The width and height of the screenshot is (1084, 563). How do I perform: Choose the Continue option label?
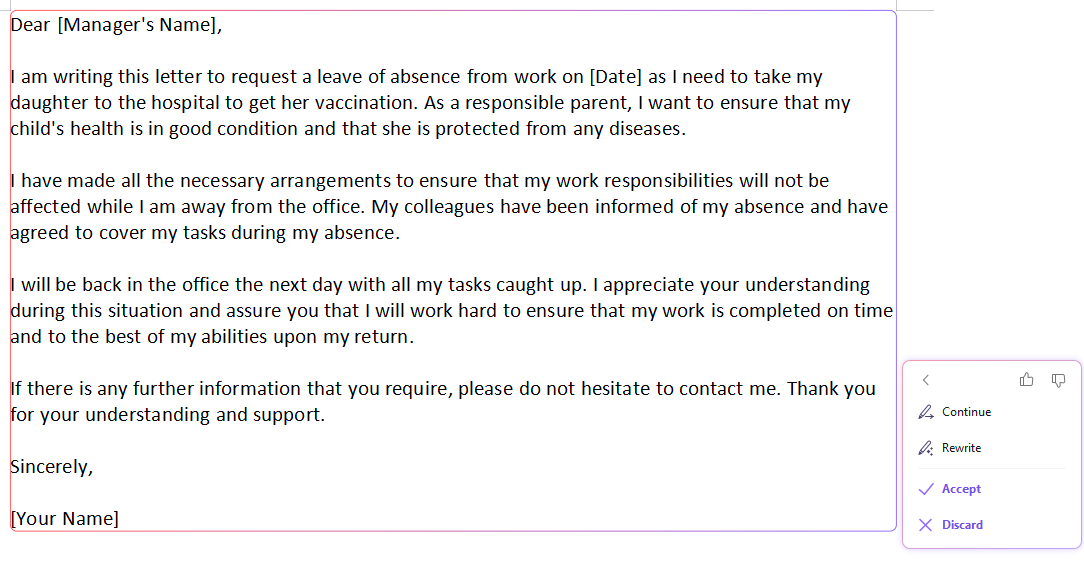966,412
